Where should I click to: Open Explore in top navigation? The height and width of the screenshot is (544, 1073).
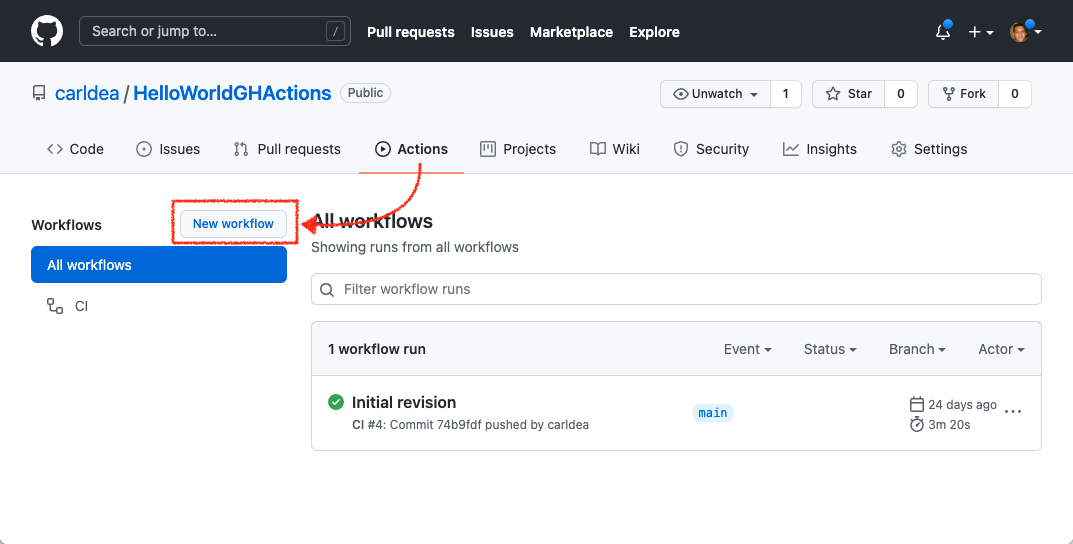click(654, 32)
